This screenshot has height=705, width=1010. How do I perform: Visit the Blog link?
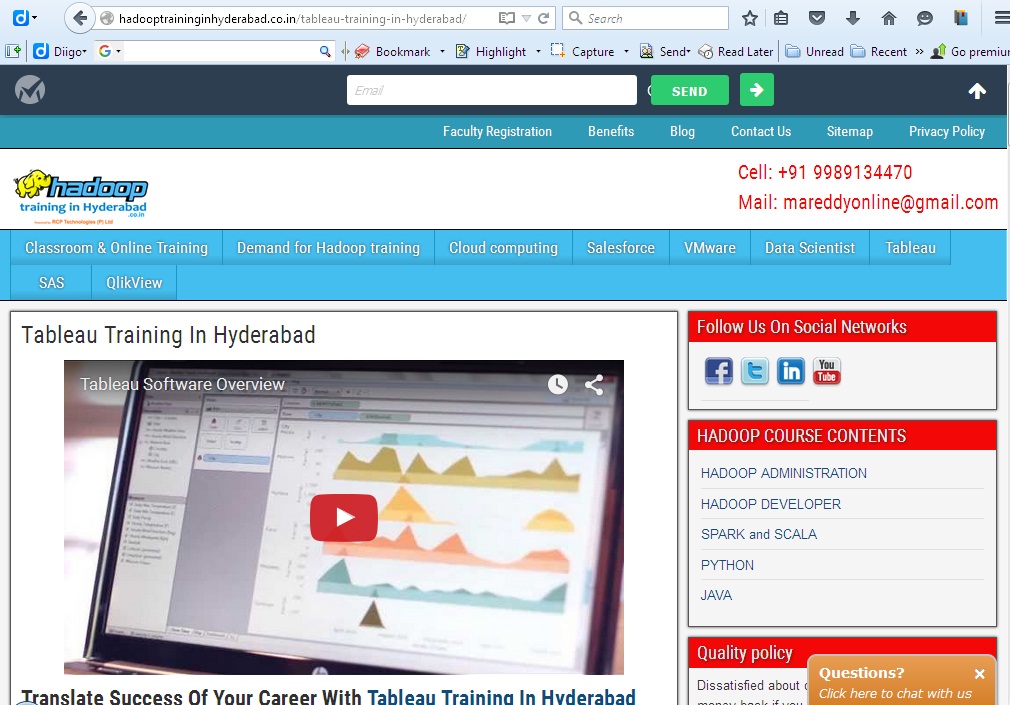tap(682, 131)
